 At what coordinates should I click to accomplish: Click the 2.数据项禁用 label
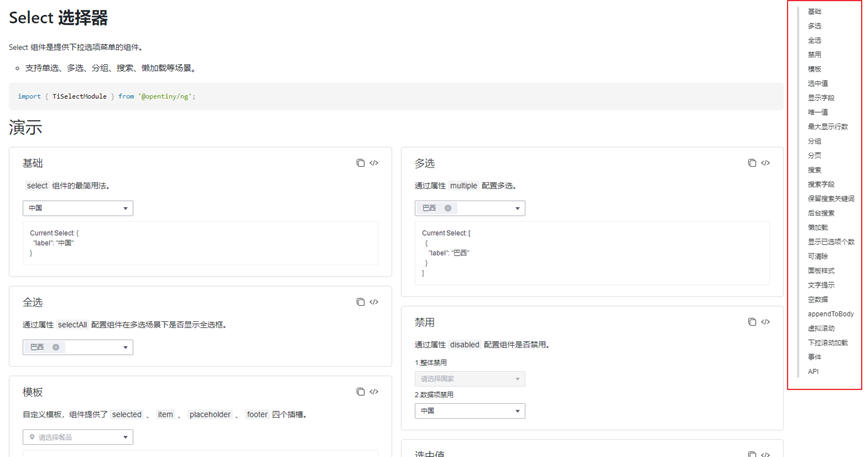click(x=434, y=395)
